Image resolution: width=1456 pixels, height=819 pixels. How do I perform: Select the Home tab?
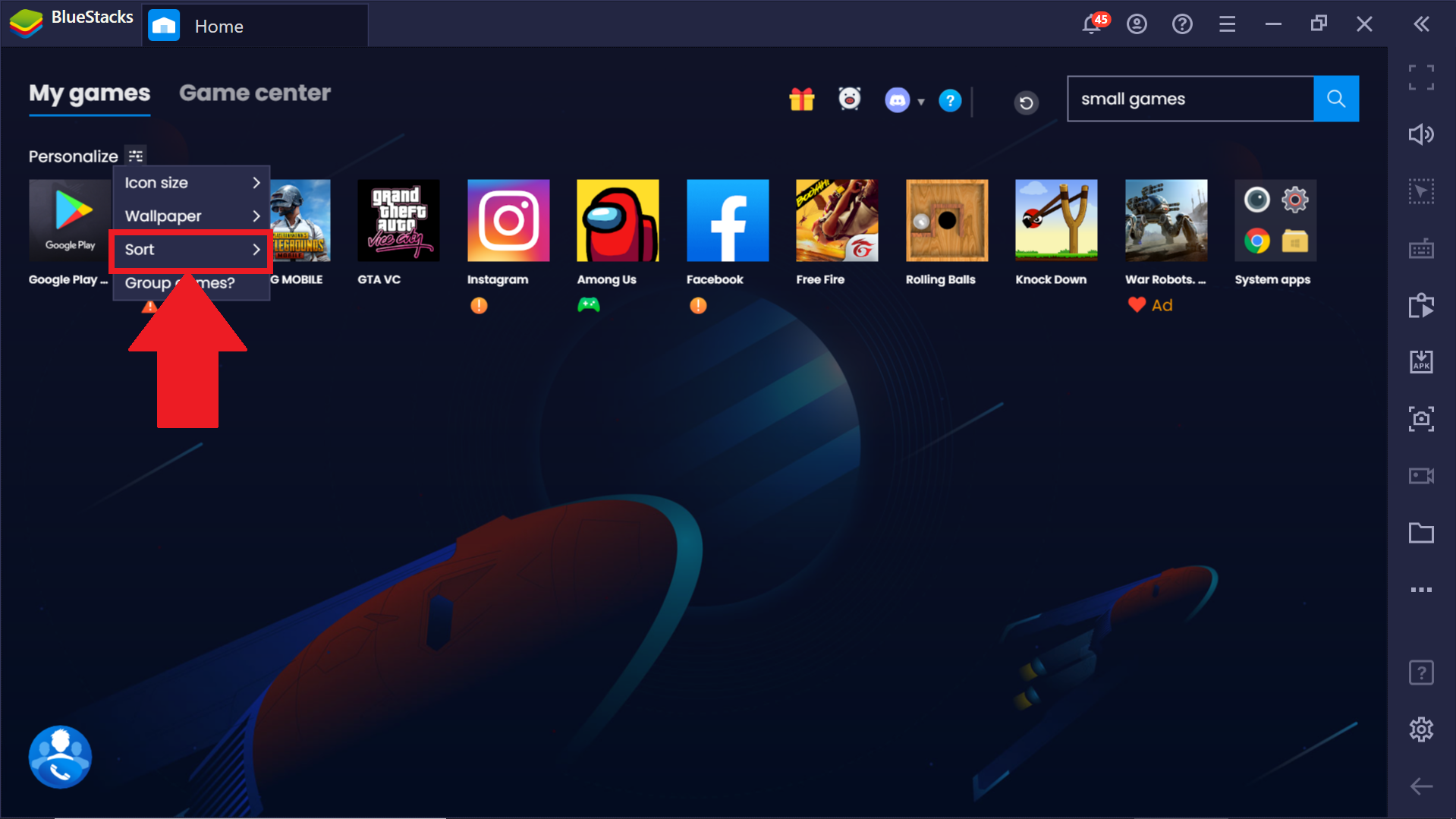tap(255, 26)
